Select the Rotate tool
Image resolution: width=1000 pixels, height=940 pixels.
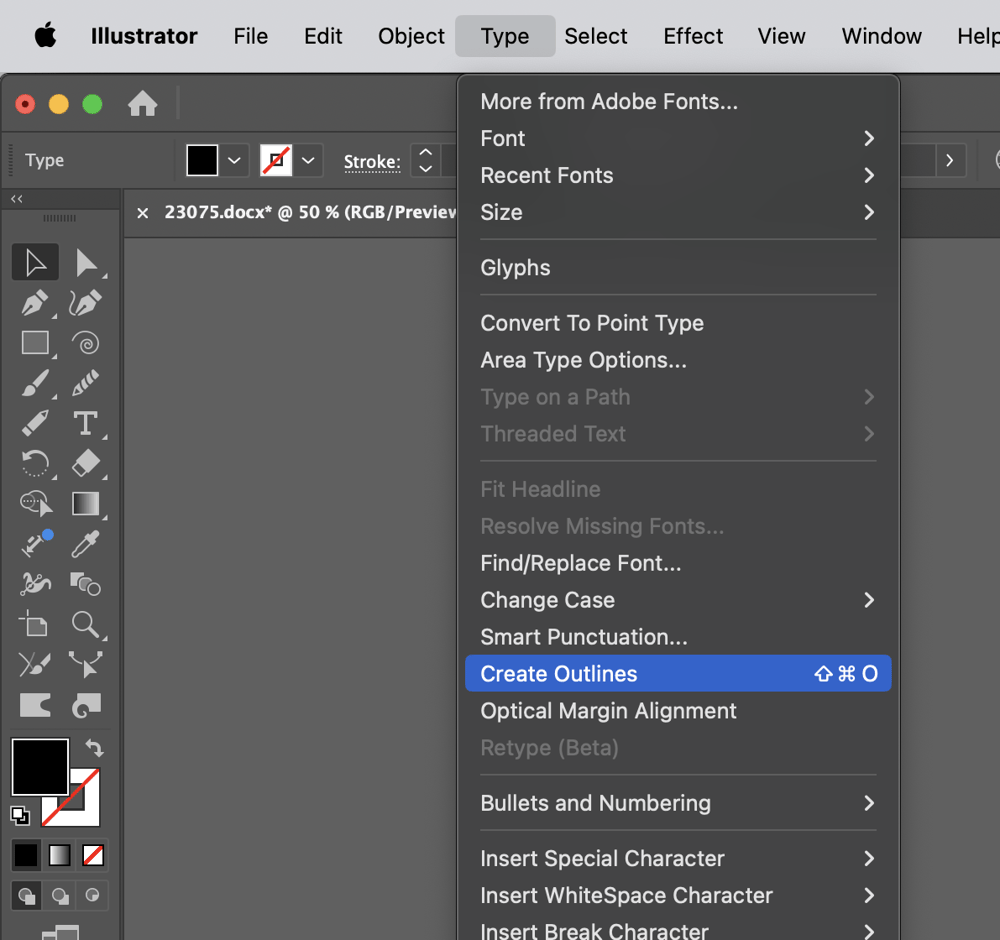[35, 464]
